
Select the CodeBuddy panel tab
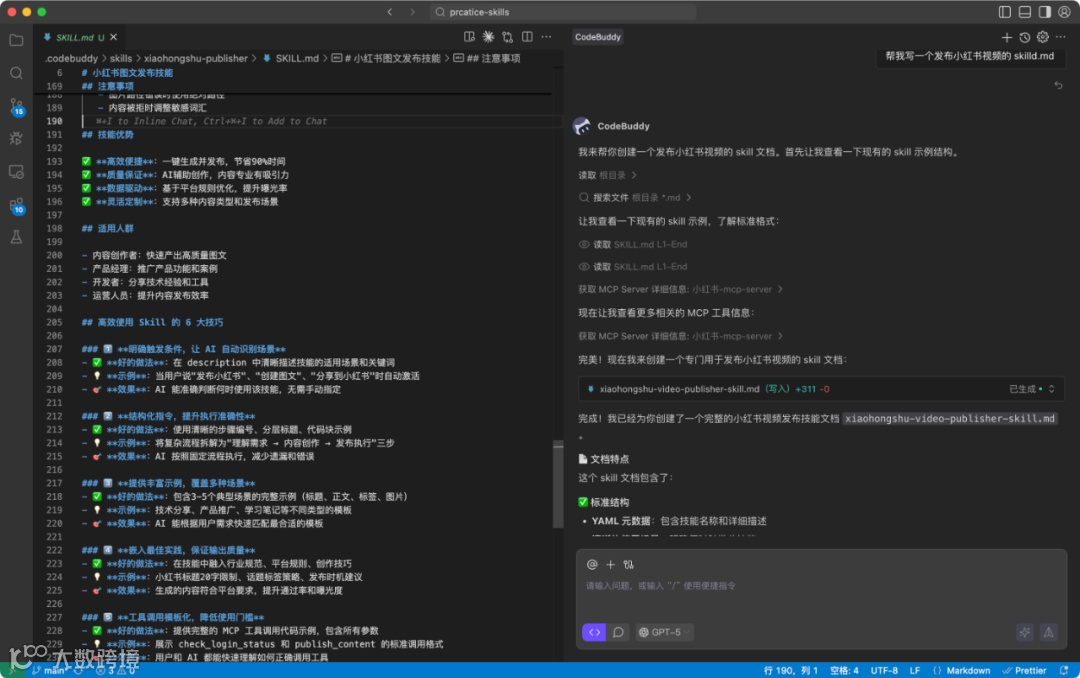pyautogui.click(x=598, y=37)
